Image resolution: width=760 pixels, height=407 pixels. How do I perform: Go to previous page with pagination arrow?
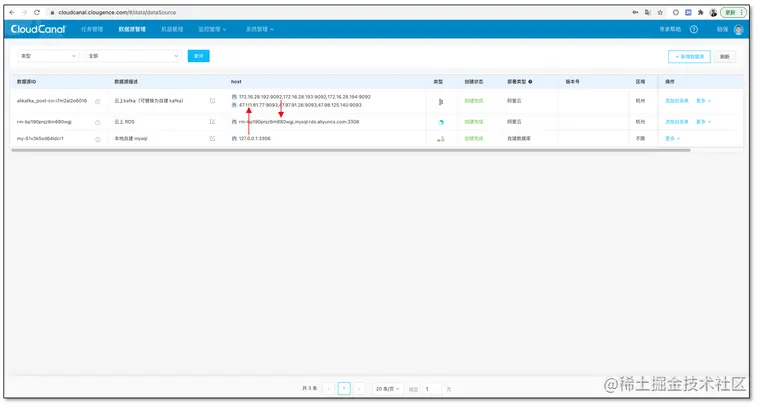[x=329, y=389]
